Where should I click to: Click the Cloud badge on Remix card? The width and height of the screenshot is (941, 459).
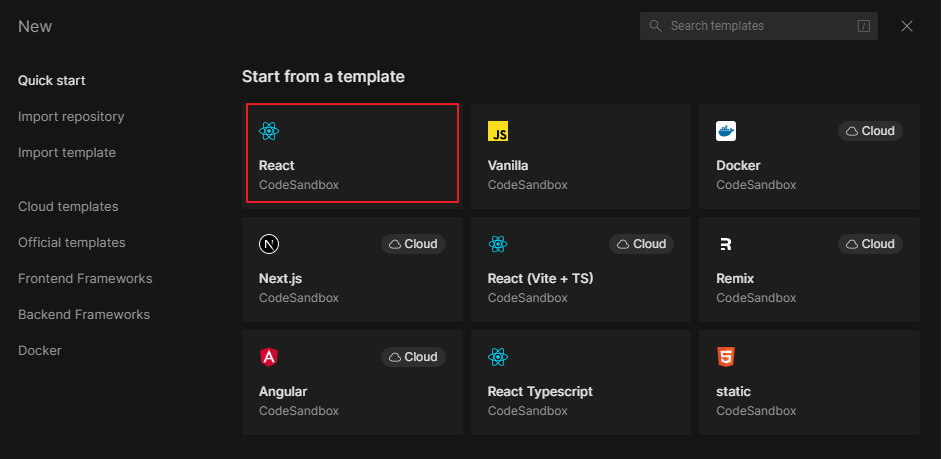click(870, 244)
